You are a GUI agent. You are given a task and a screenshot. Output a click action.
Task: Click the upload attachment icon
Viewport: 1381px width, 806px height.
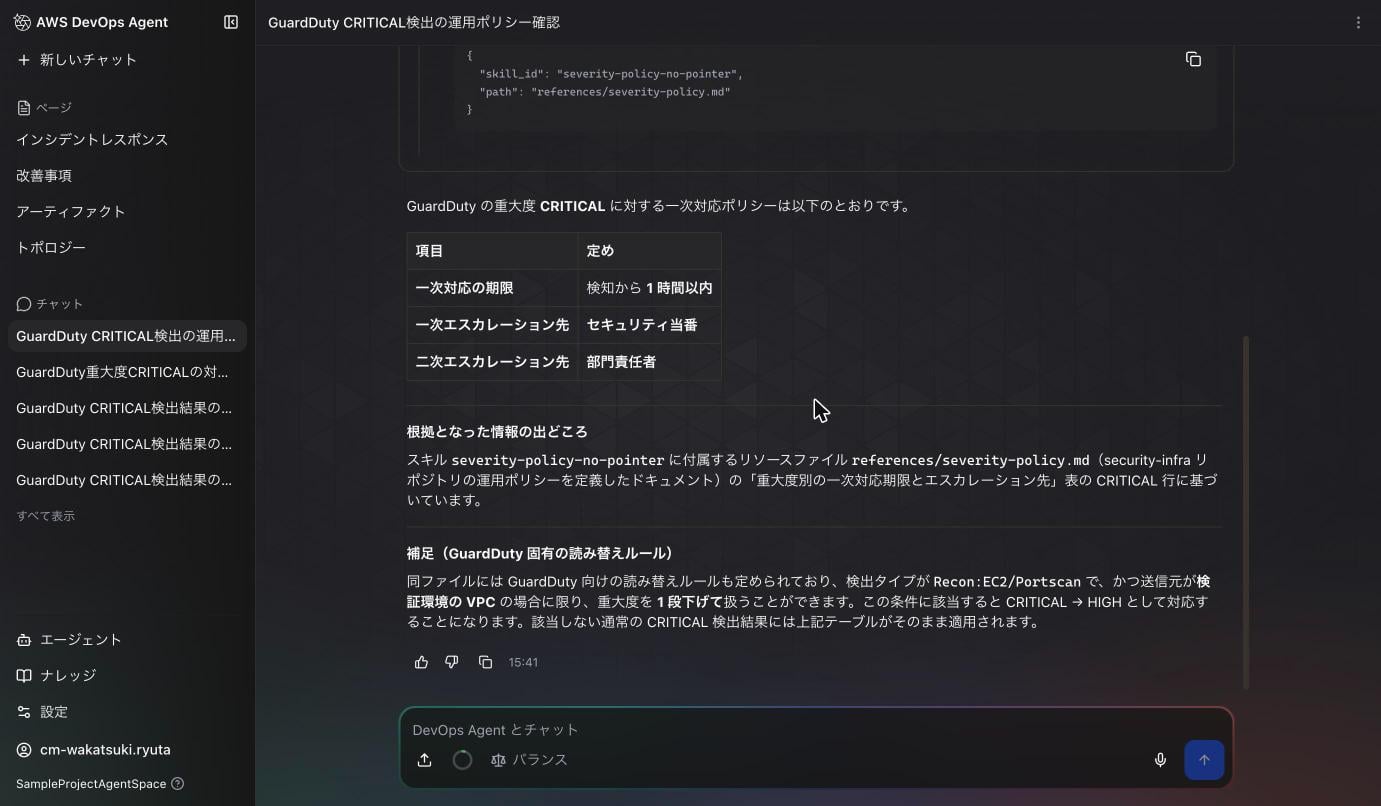[424, 760]
